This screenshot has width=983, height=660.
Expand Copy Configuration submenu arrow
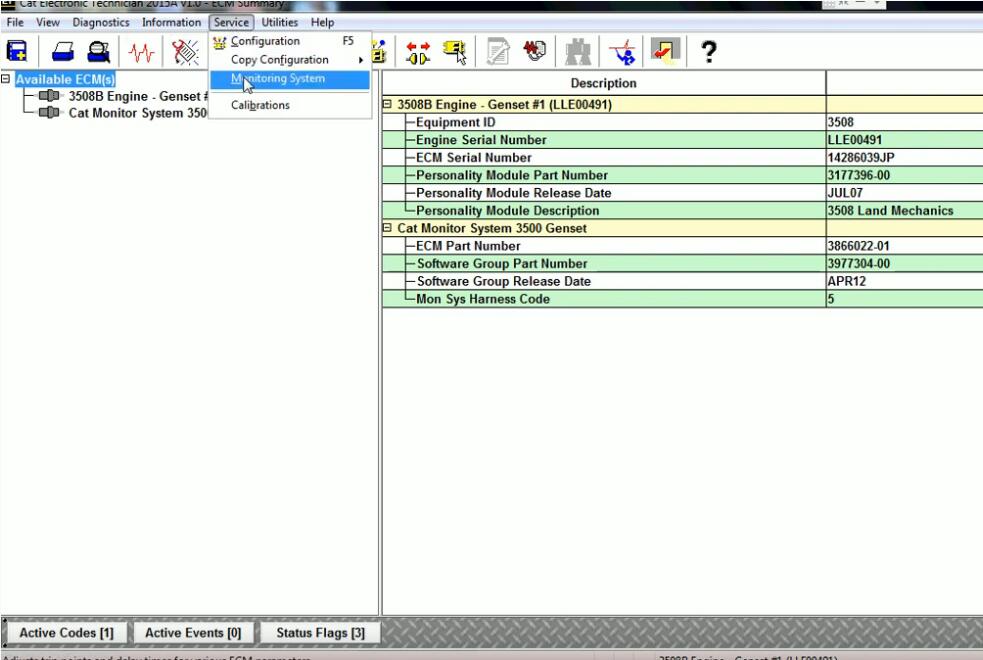[361, 60]
